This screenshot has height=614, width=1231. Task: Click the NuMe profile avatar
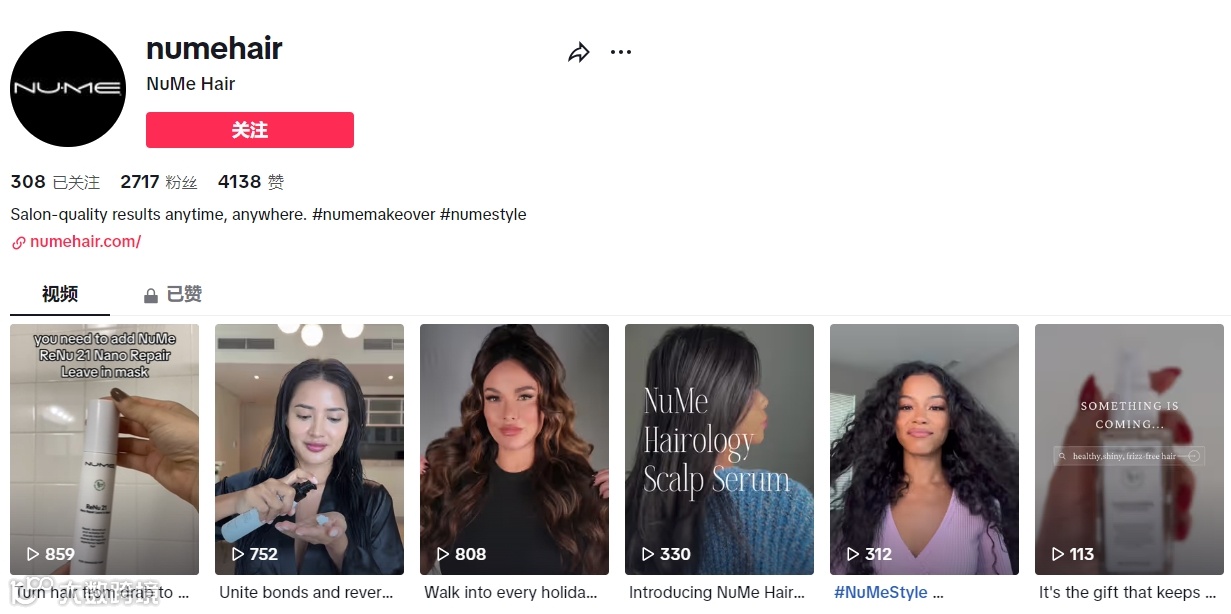(x=68, y=89)
